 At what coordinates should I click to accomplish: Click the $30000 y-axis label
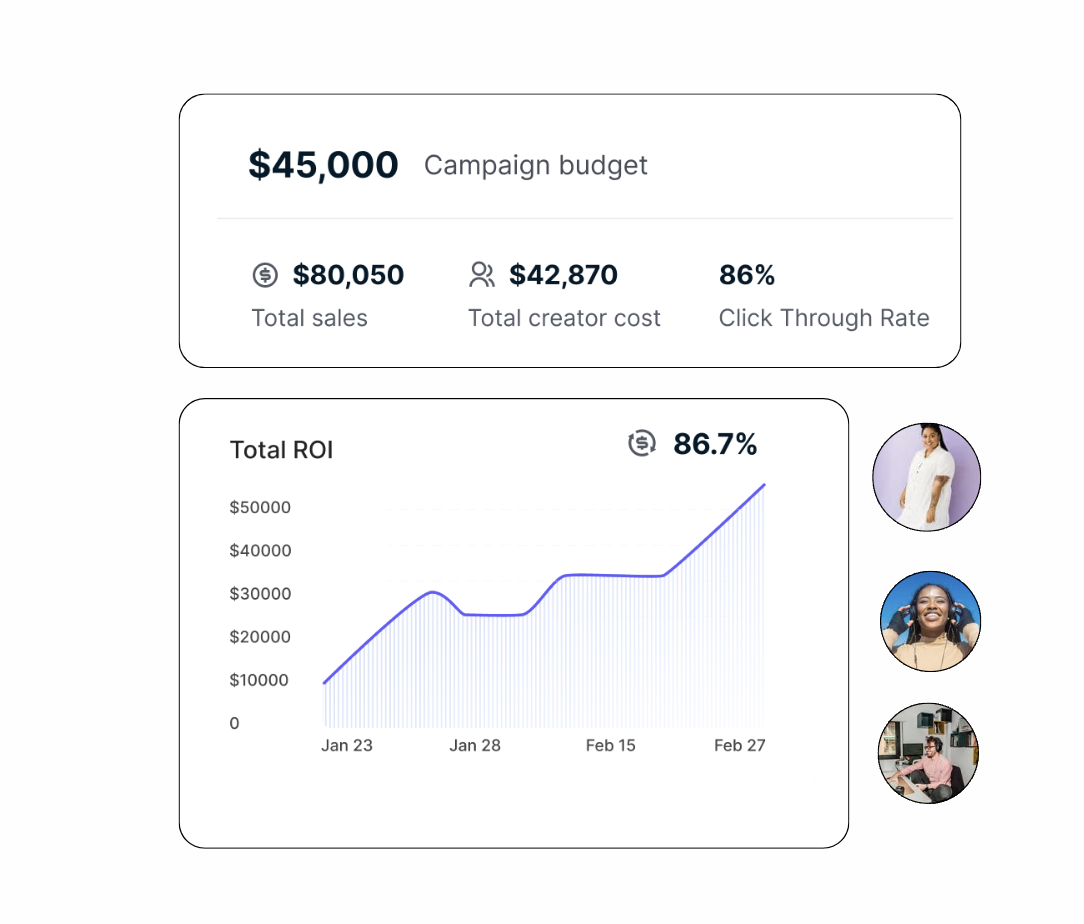pos(260,594)
